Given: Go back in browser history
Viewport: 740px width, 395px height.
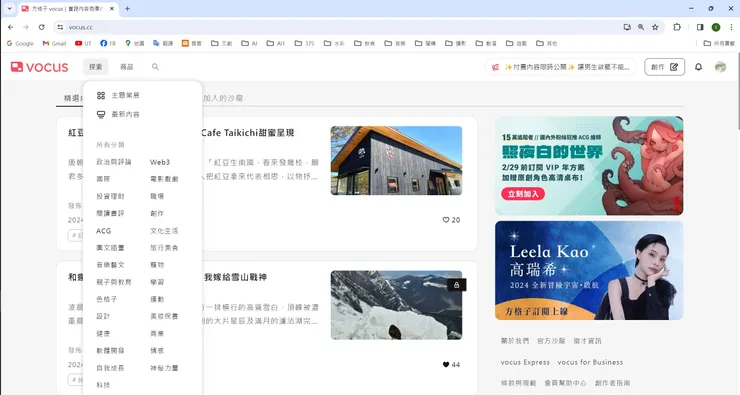Looking at the screenshot, I should 10,27.
